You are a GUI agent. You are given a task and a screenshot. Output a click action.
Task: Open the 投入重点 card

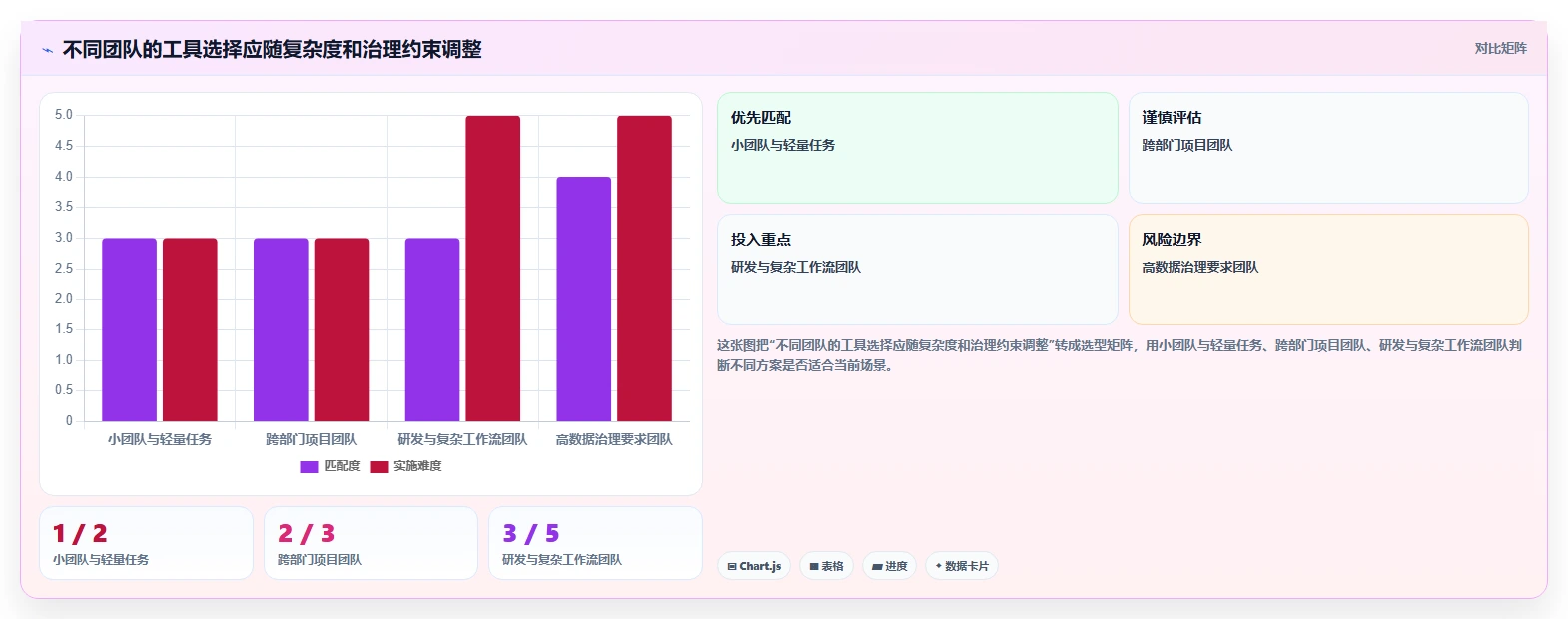[x=918, y=270]
